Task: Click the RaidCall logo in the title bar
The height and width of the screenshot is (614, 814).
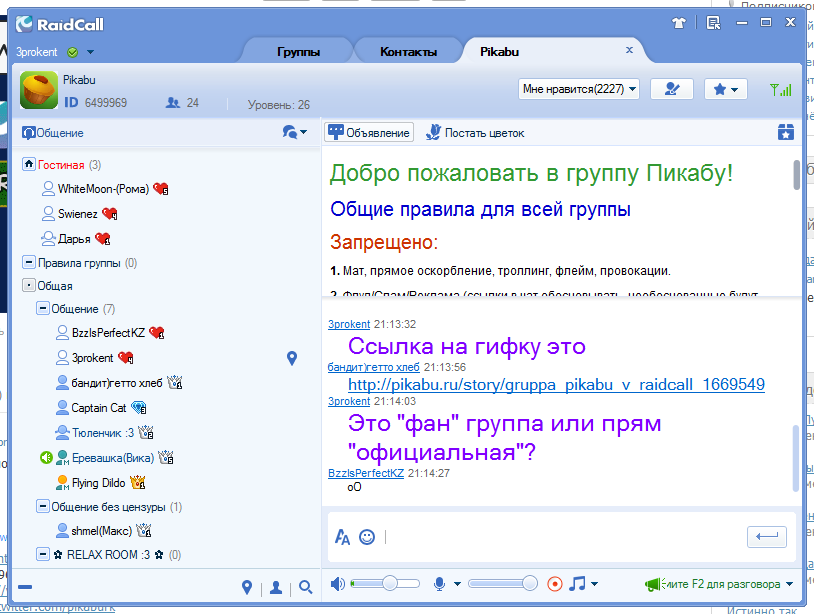Action: coord(59,24)
